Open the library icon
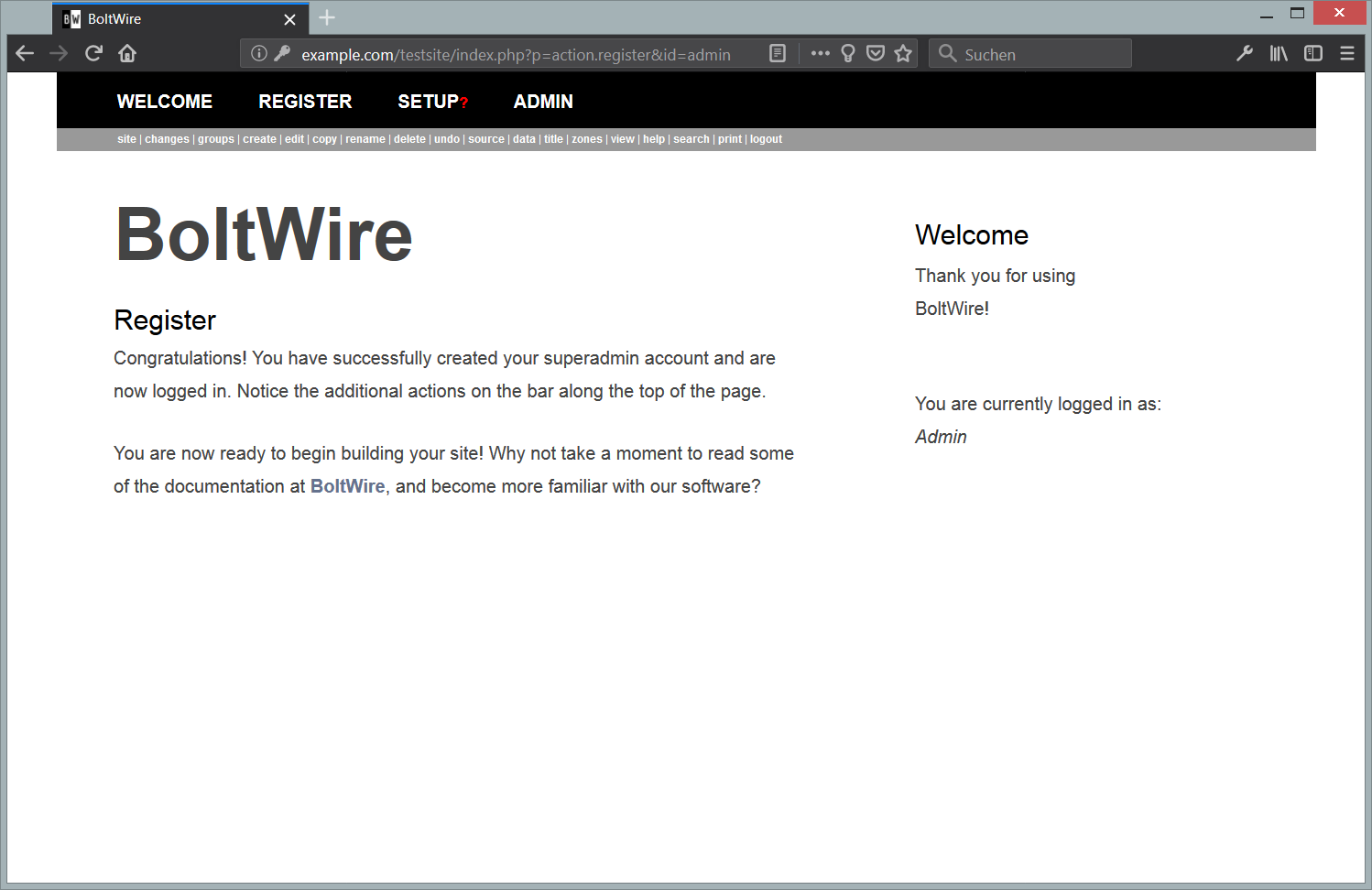 (x=1279, y=53)
